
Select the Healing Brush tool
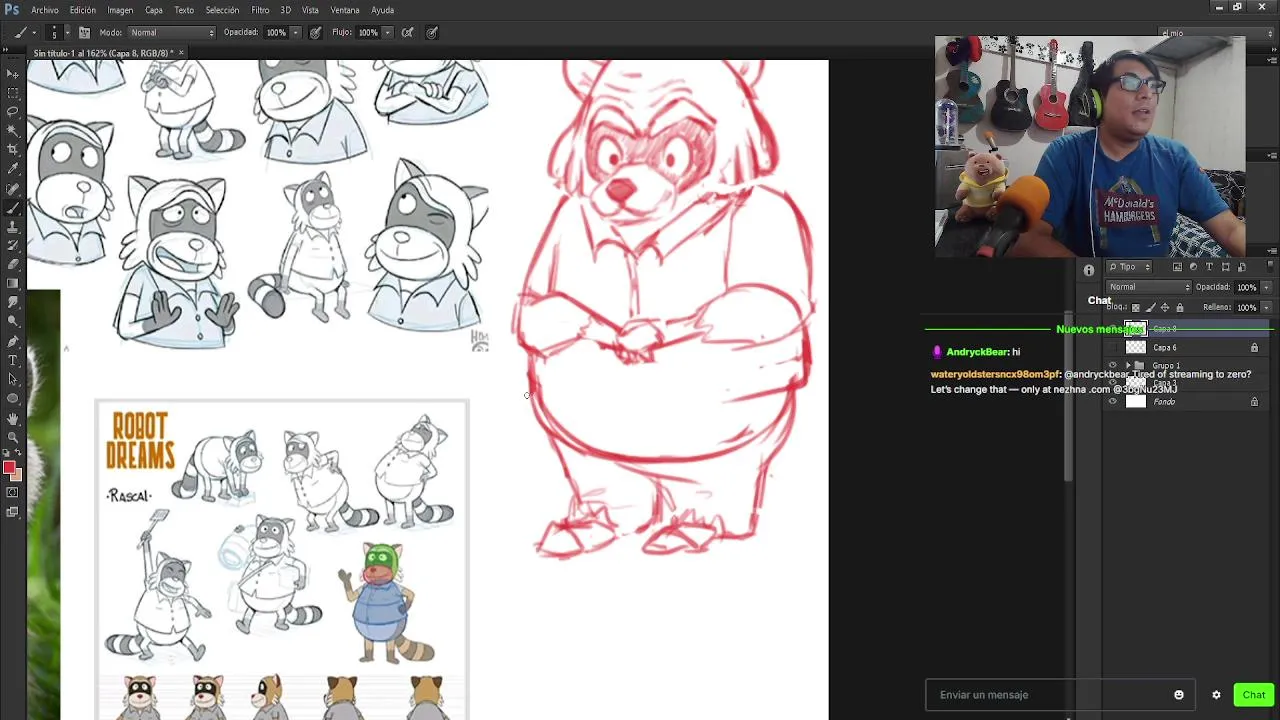pos(12,188)
